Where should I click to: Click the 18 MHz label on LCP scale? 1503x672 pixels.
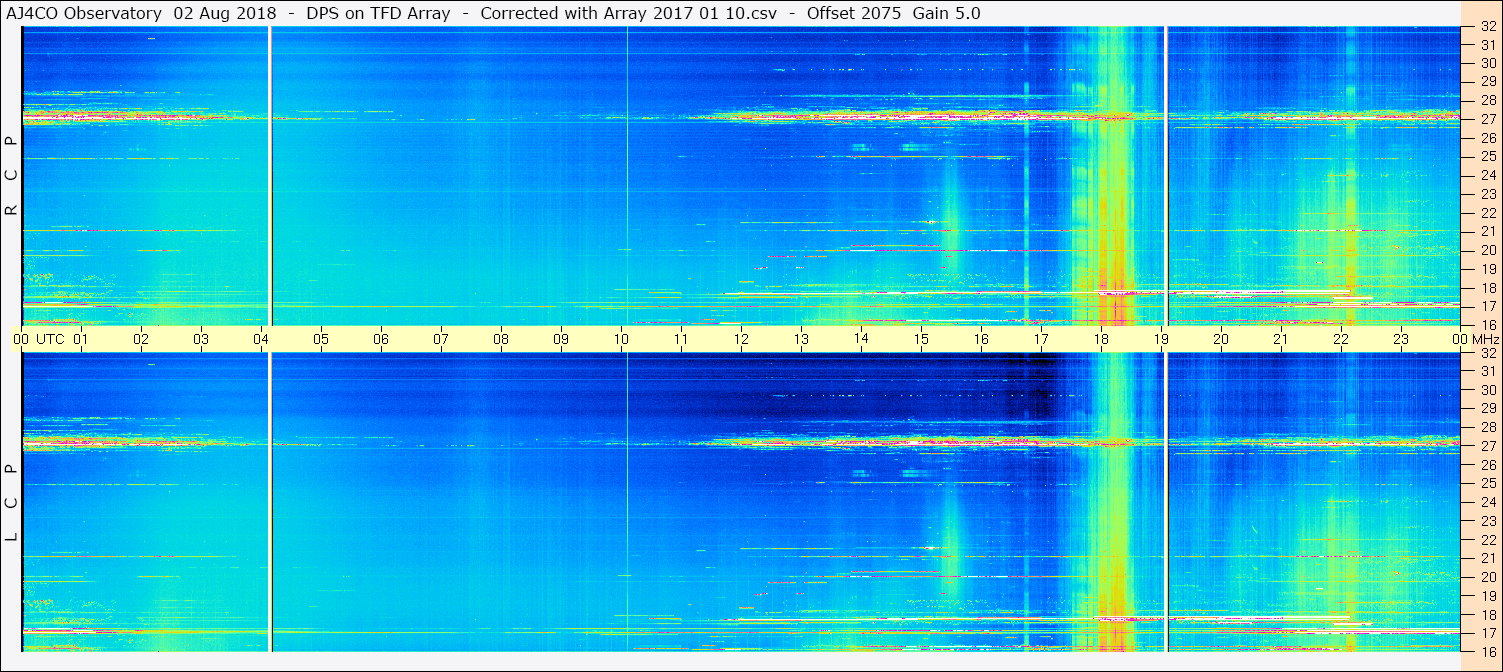(1488, 615)
